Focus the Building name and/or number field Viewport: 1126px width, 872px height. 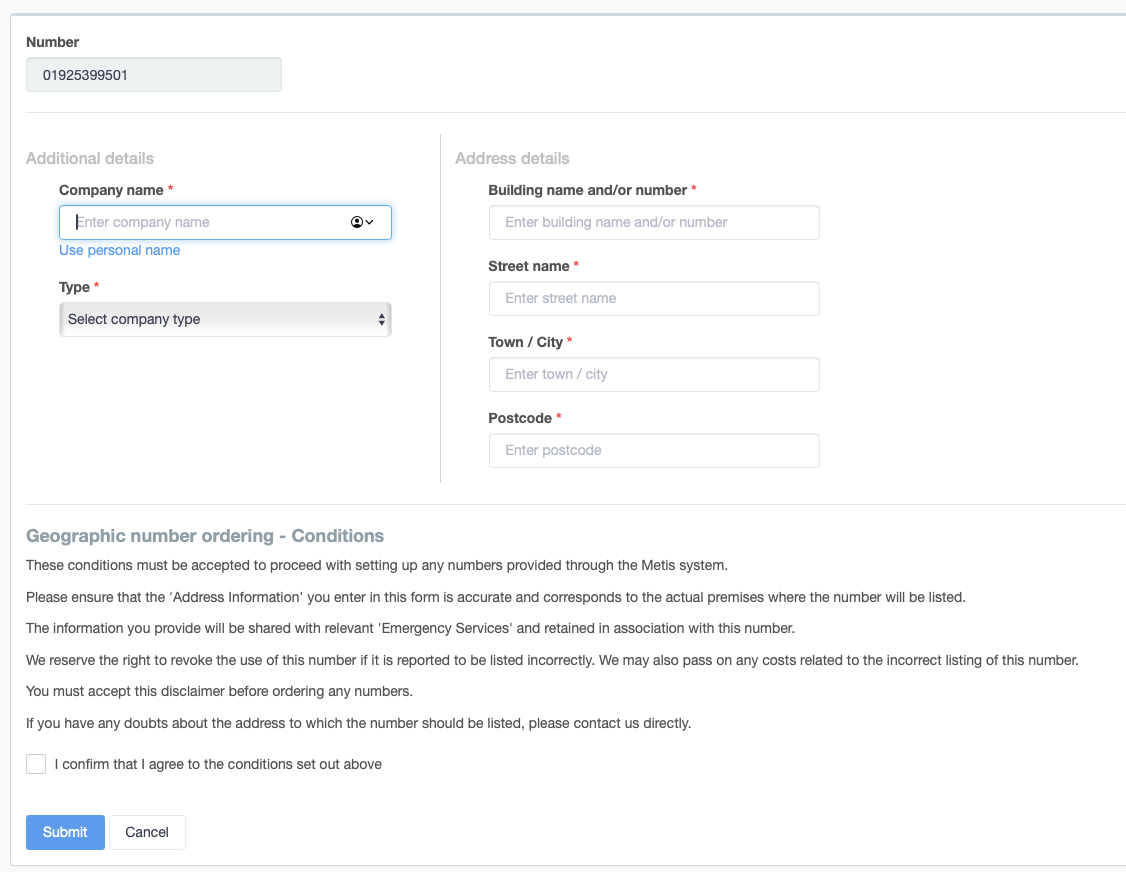pyautogui.click(x=654, y=223)
